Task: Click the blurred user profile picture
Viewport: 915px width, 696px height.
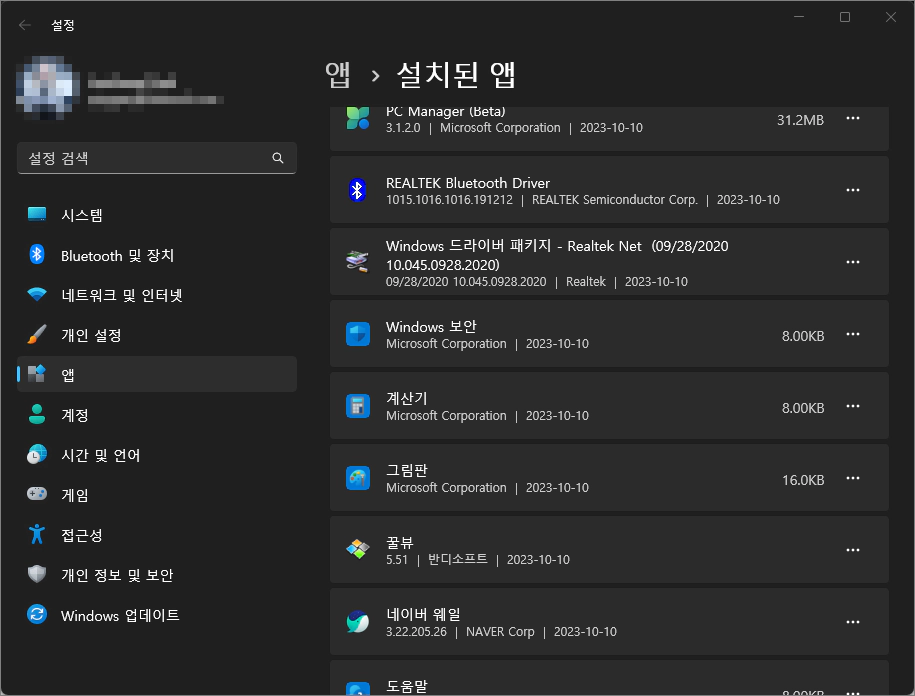Action: tap(48, 88)
